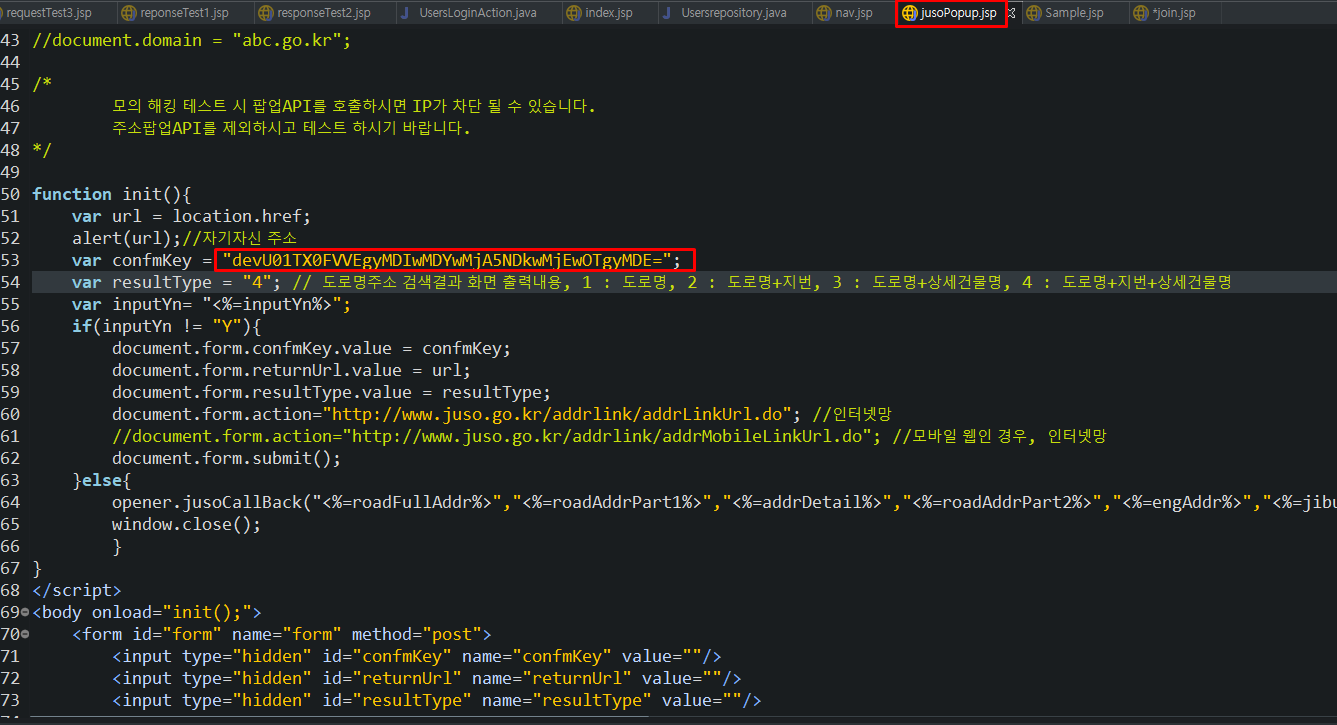Image resolution: width=1337 pixels, height=725 pixels.
Task: Click hidden input line with id="resultType"
Action: click(437, 700)
